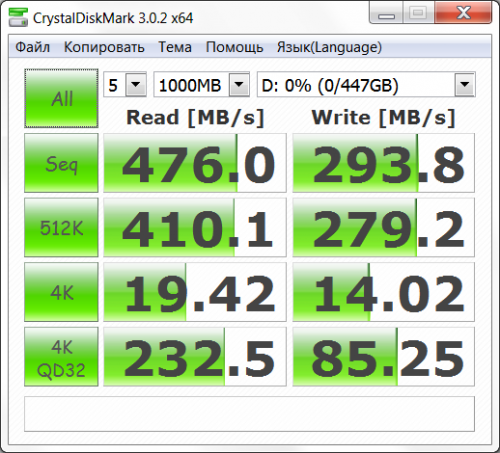This screenshot has width=500, height=453.
Task: Open the Файл menu
Action: [33, 47]
